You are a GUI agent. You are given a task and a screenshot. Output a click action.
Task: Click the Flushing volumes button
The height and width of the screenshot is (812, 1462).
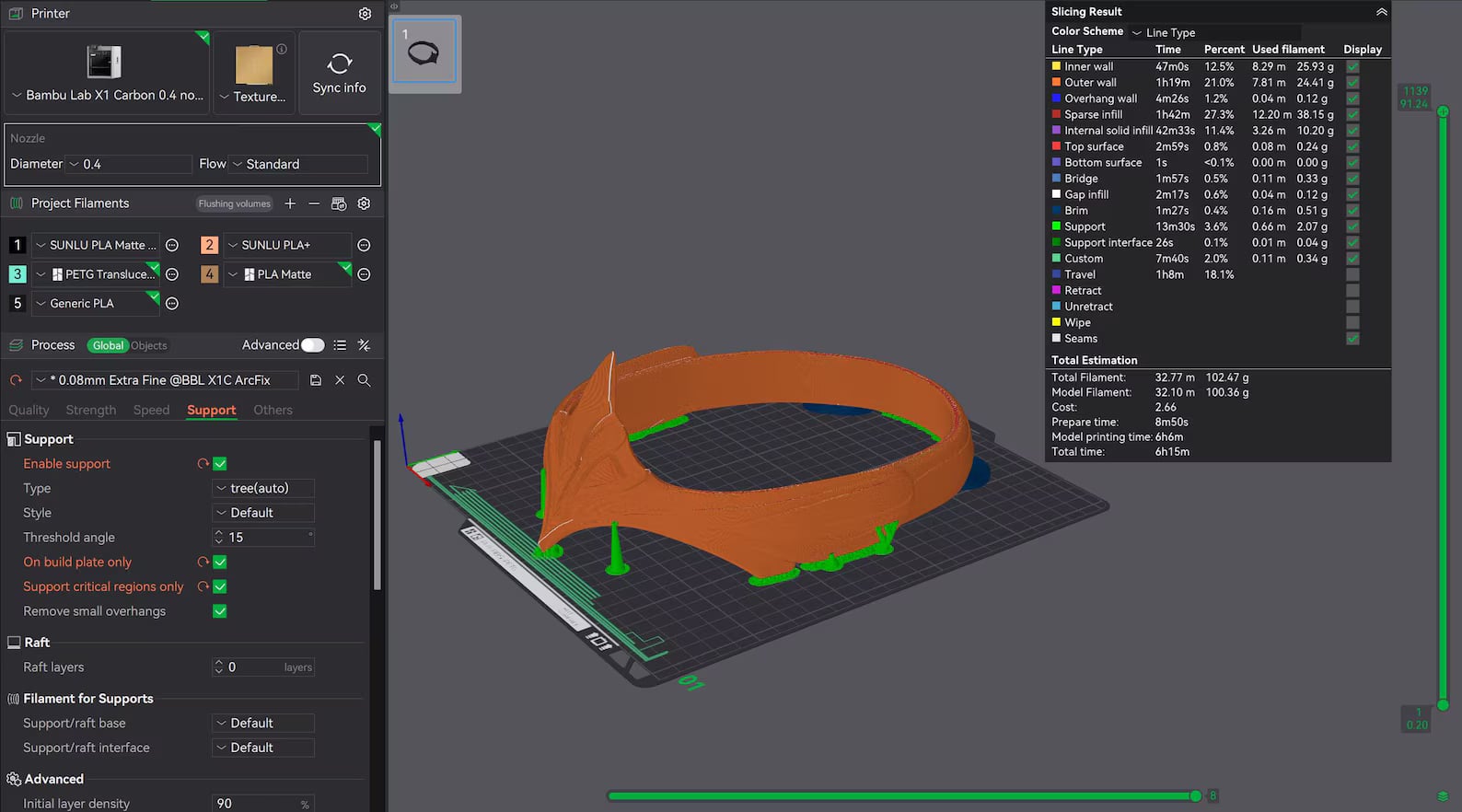(x=235, y=203)
